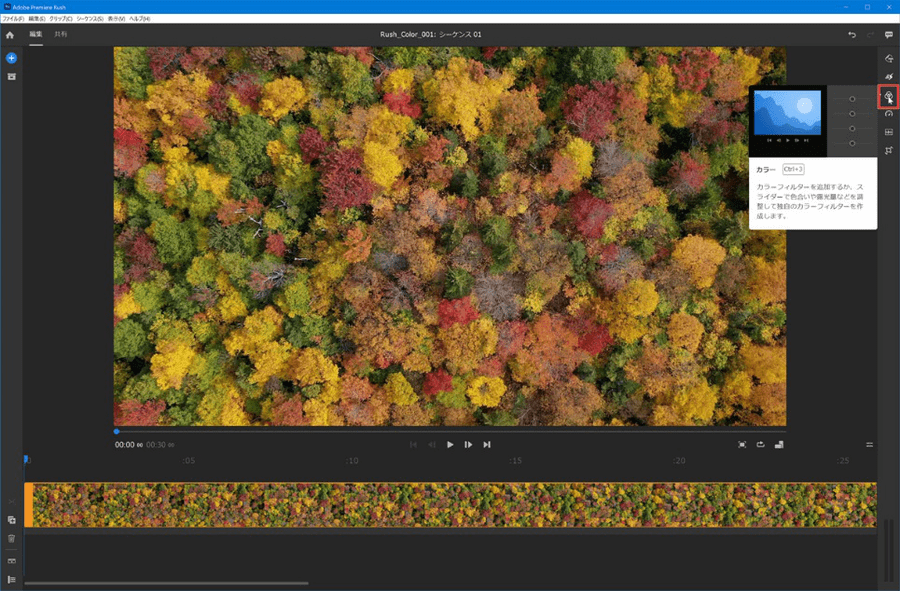Open the Speed panel icon
Viewport: 900px width, 591px height.
pos(888,114)
